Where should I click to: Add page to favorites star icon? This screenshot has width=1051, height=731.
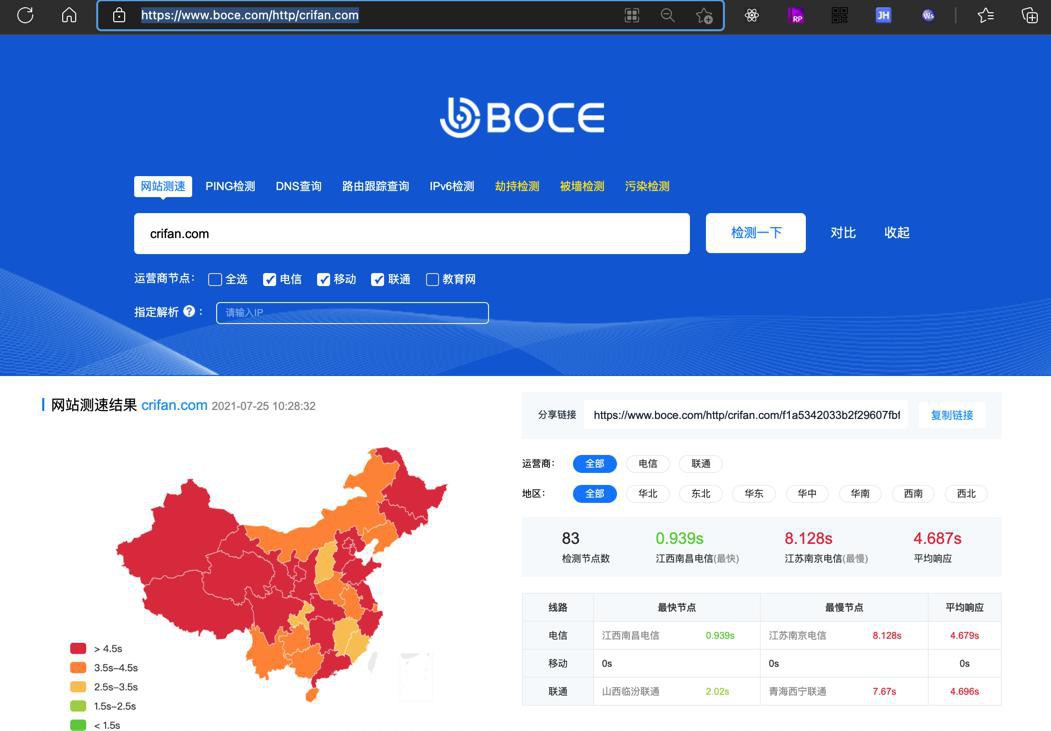tap(704, 15)
